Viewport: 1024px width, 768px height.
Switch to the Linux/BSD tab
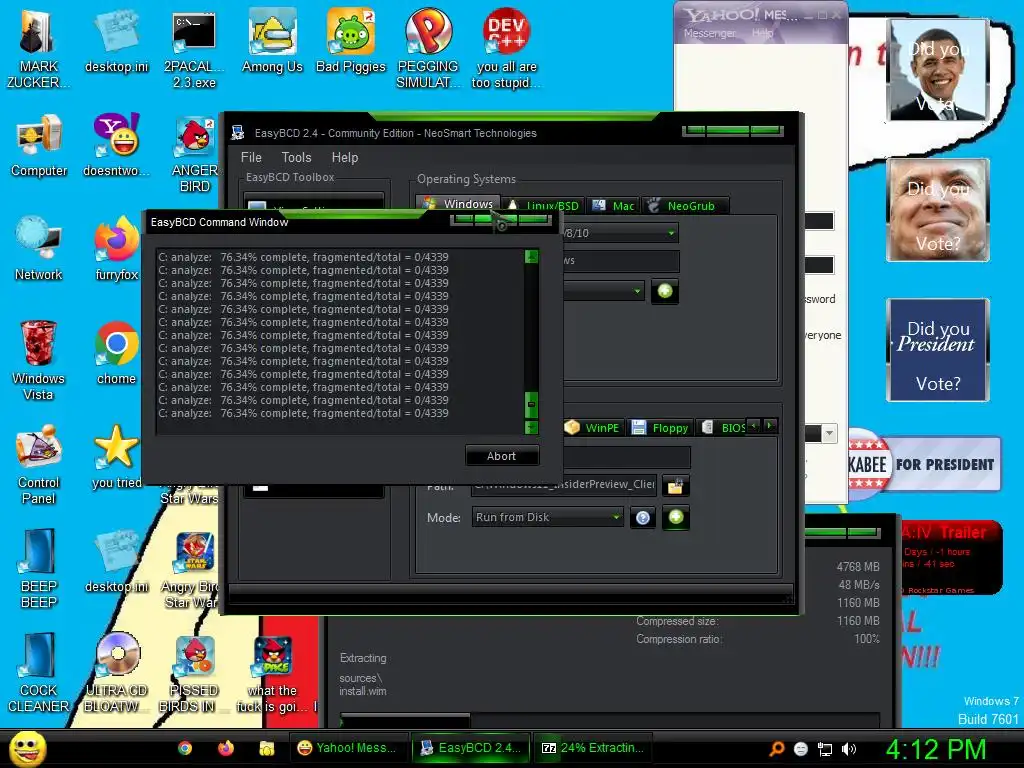pos(543,206)
